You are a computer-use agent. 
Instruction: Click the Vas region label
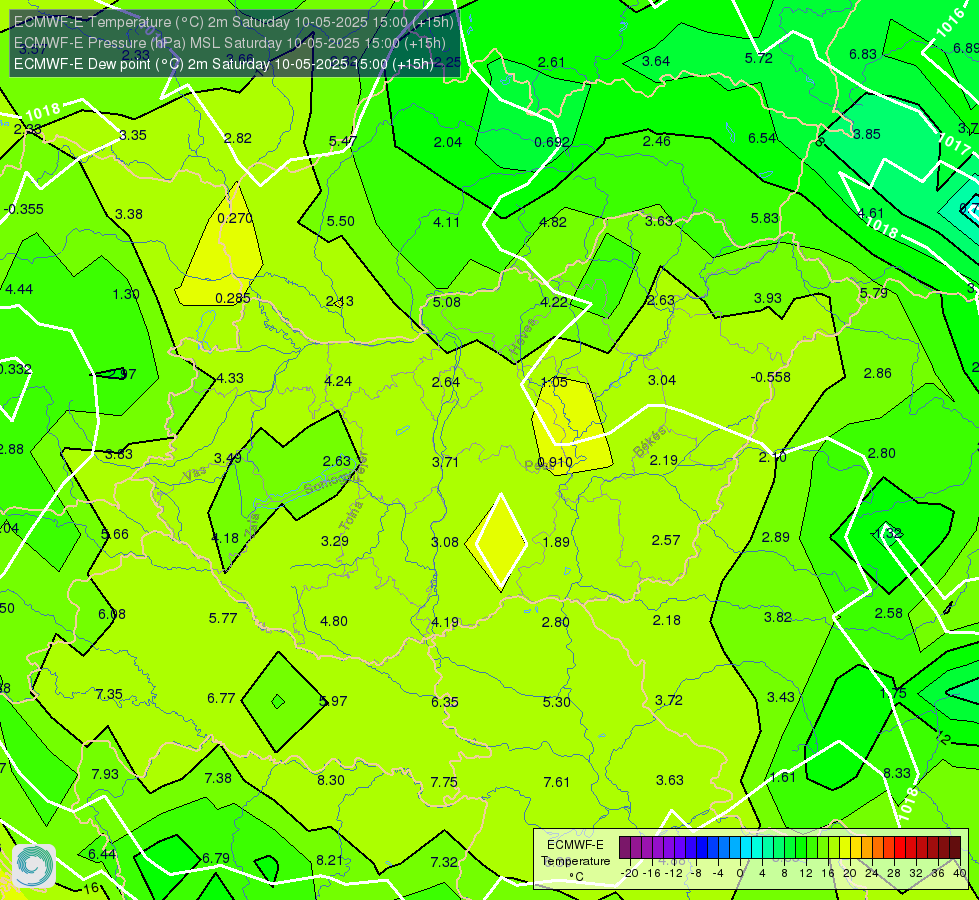point(195,475)
